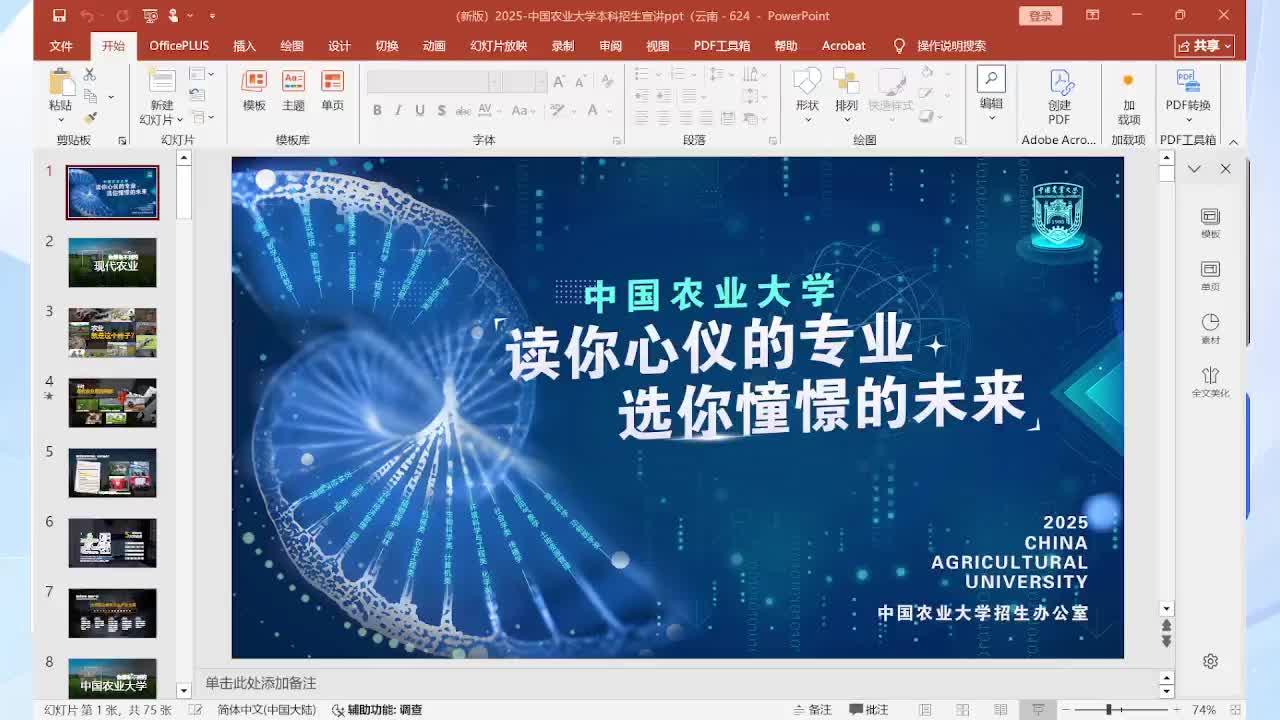Switch to the 设计 tab
Image resolution: width=1280 pixels, height=720 pixels.
point(339,46)
